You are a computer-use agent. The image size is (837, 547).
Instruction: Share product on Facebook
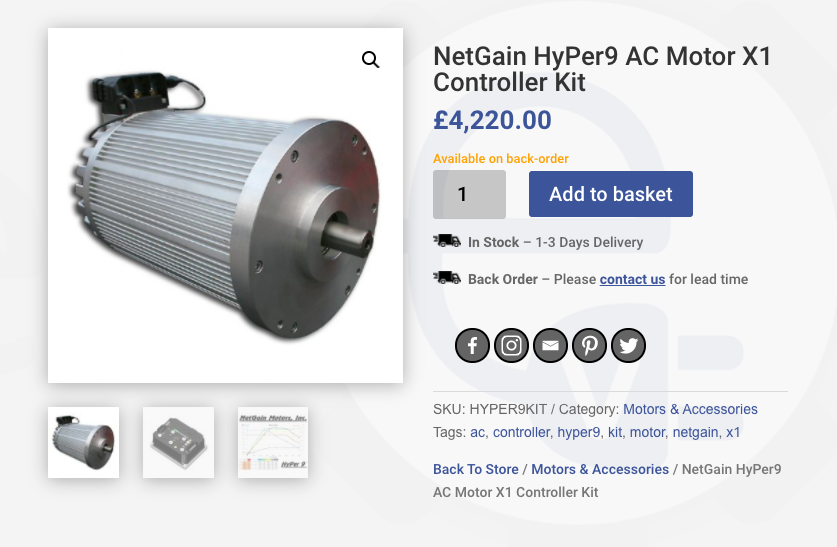472,346
